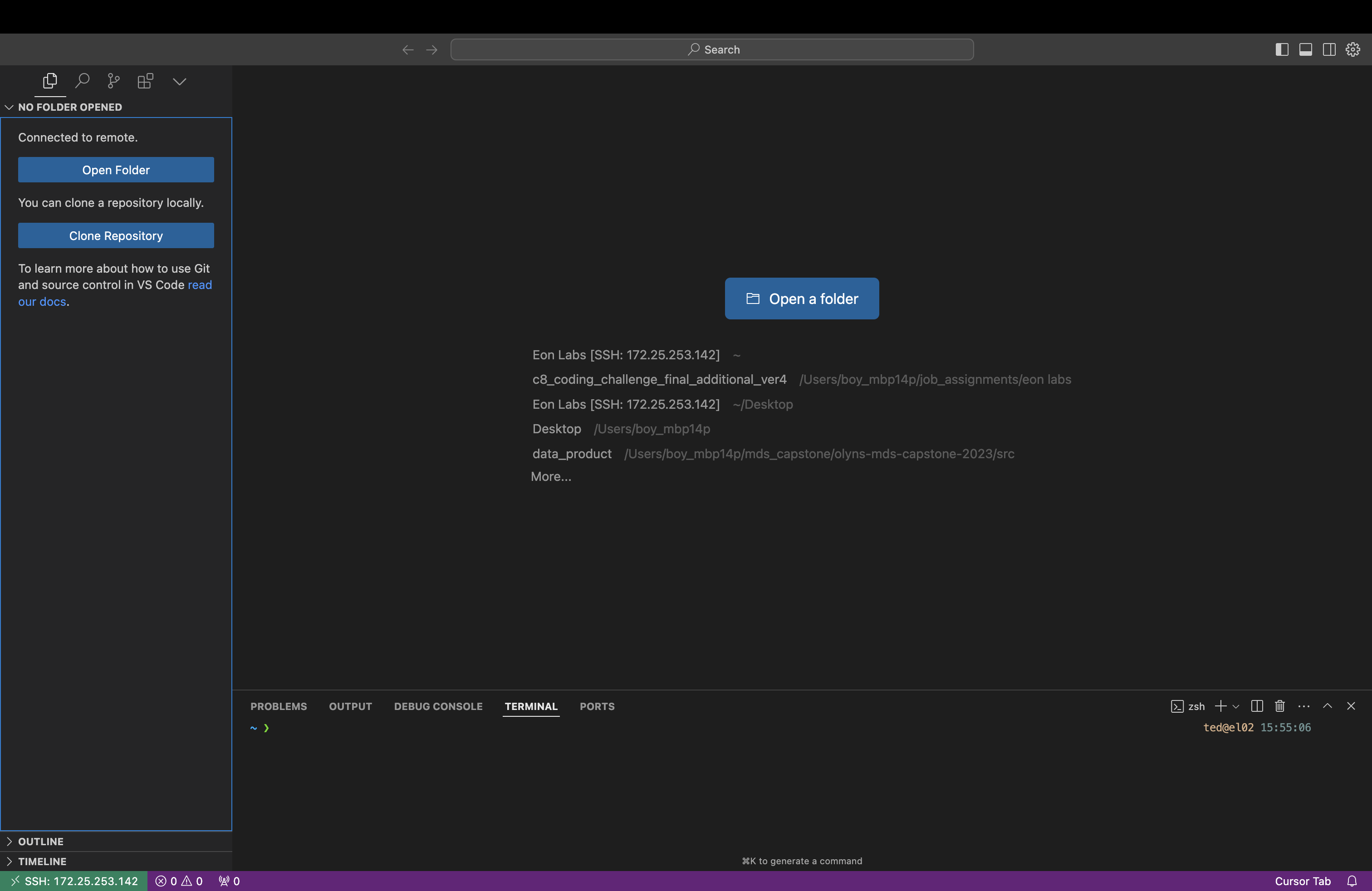Show additional views chevron in sidebar
This screenshot has height=891, width=1372.
[x=179, y=81]
